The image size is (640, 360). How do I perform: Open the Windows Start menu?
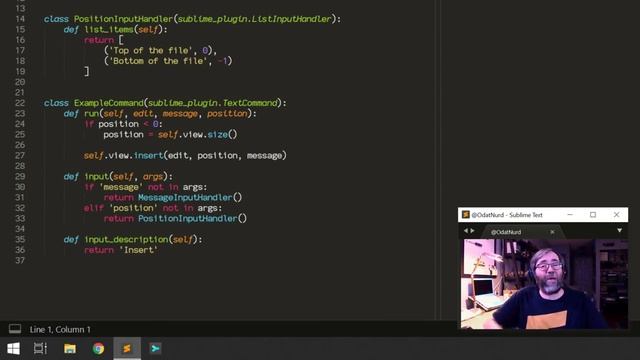point(13,349)
